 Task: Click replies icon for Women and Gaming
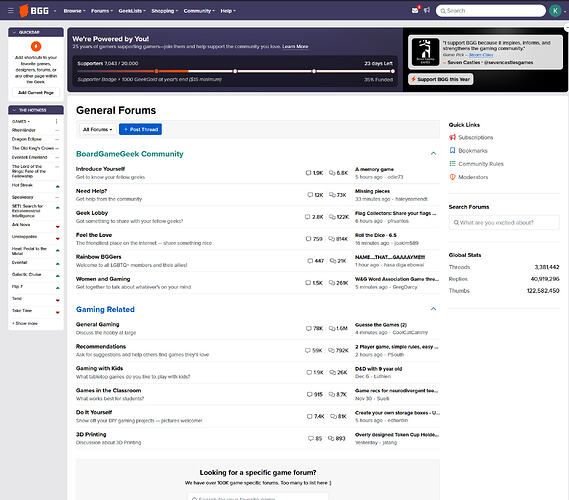click(332, 283)
